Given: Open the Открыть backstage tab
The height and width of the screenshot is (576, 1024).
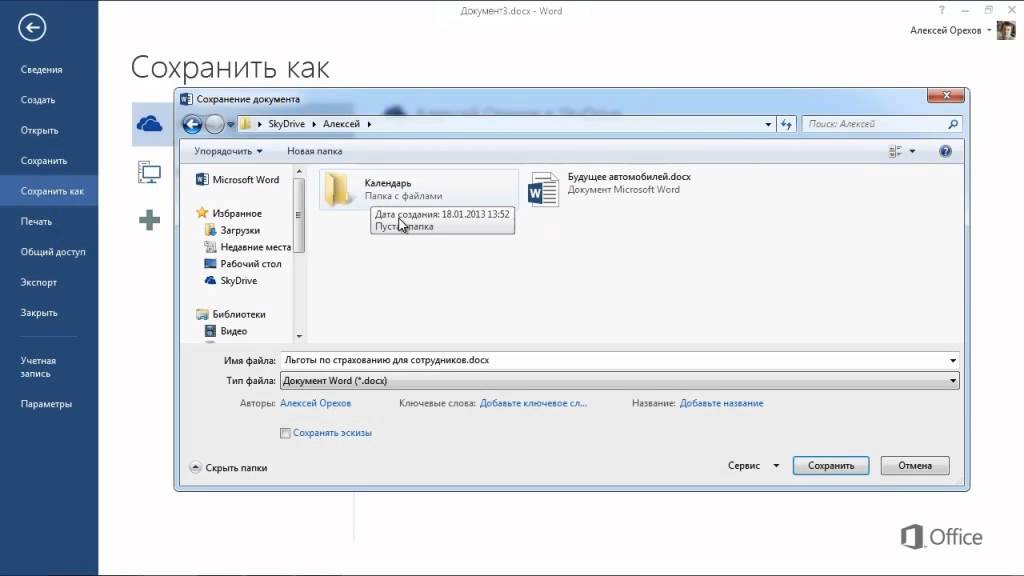Looking at the screenshot, I should point(49,131).
